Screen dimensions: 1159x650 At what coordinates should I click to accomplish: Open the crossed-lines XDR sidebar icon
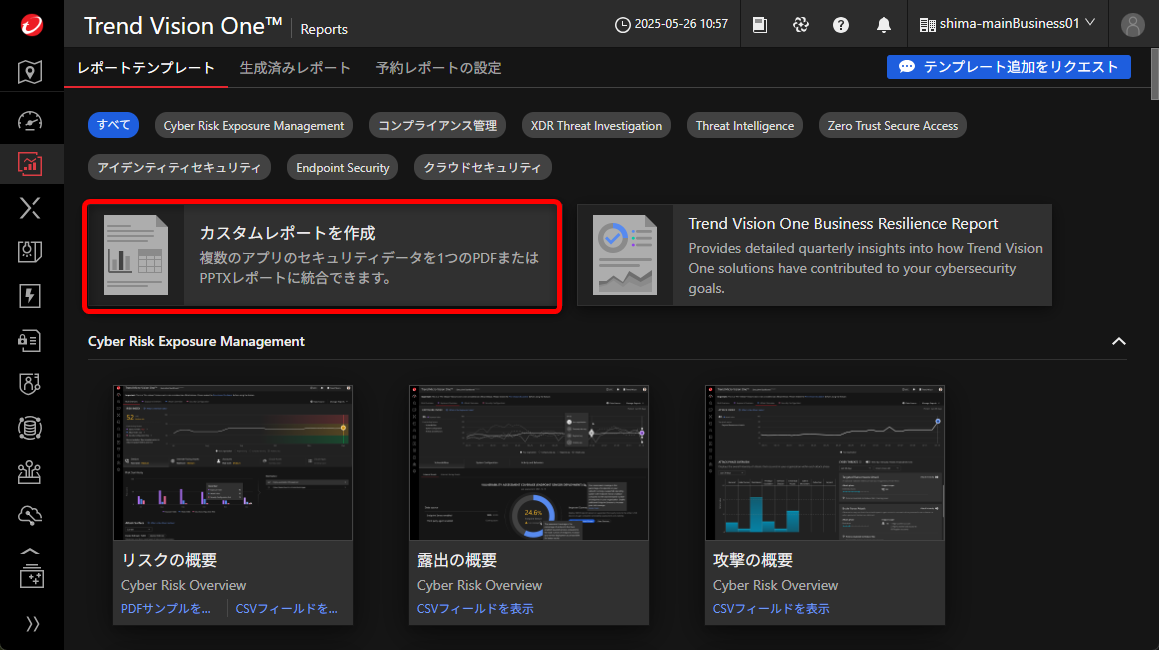(x=30, y=208)
